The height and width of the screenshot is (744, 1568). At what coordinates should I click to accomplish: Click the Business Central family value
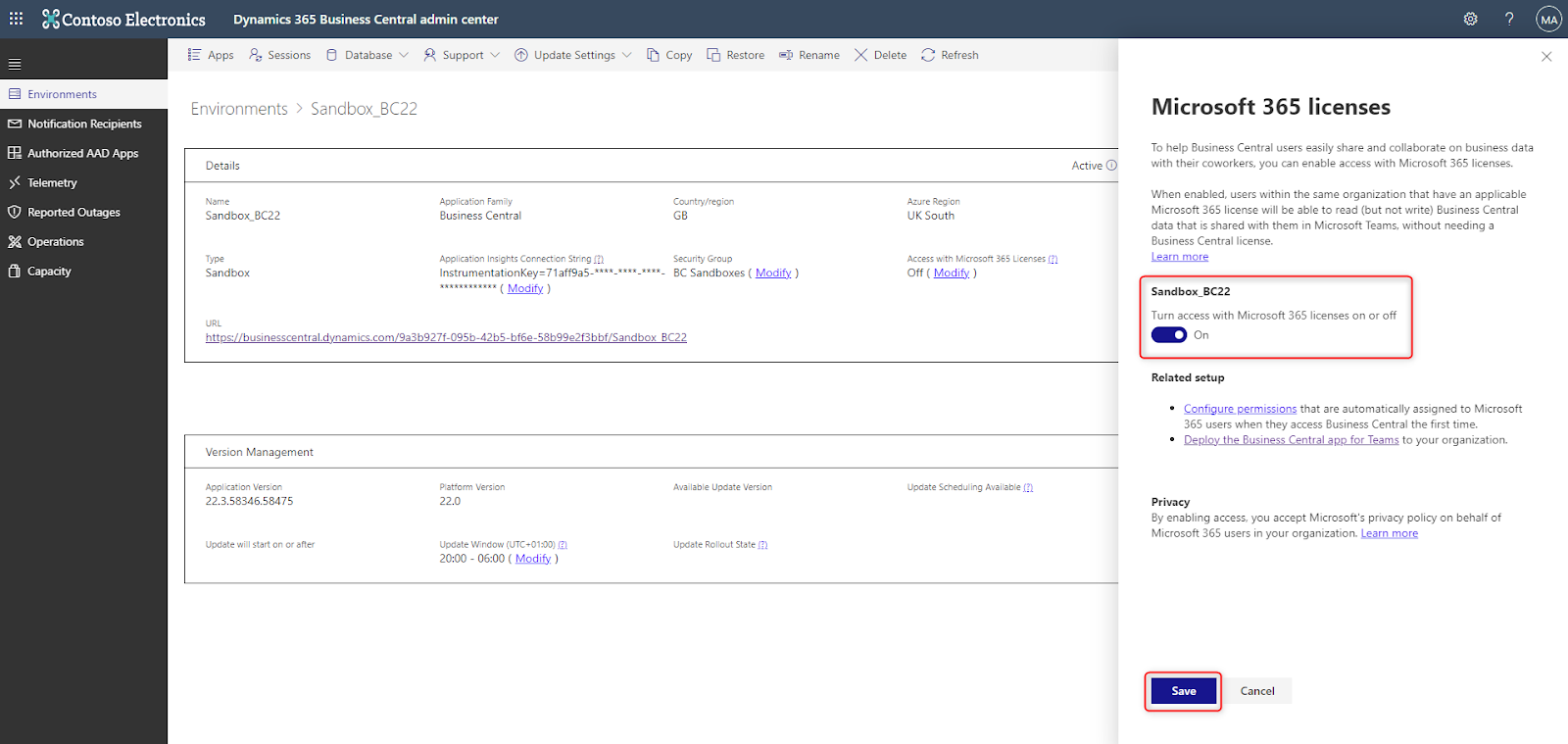point(480,216)
